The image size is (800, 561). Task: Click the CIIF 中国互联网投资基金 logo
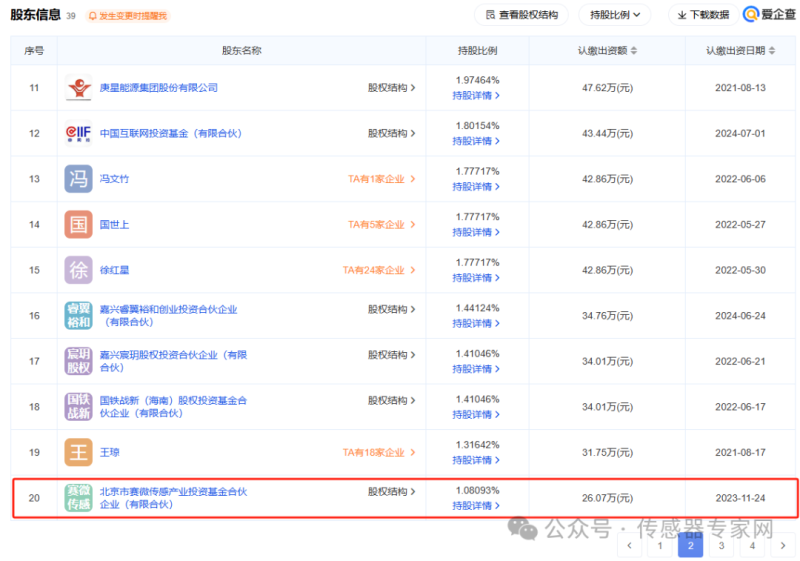[x=79, y=133]
